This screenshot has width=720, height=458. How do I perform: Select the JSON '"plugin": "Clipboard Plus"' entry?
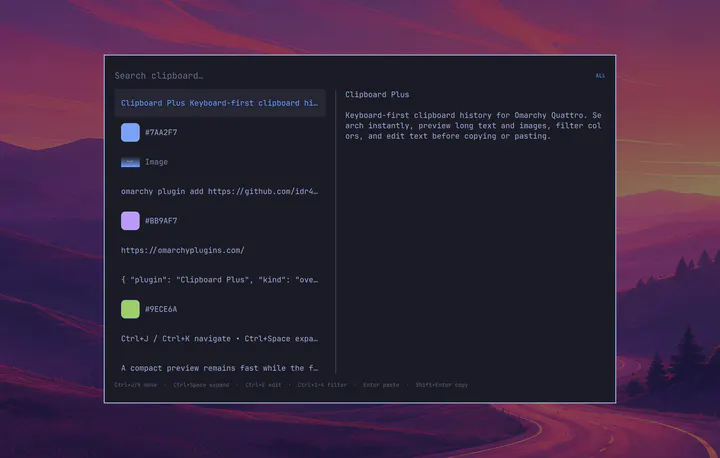point(220,280)
